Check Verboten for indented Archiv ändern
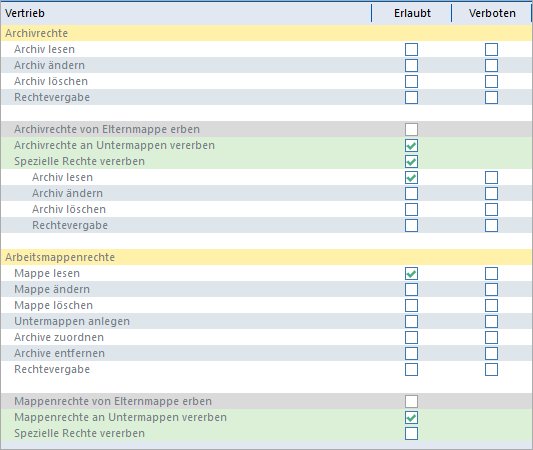 point(492,193)
